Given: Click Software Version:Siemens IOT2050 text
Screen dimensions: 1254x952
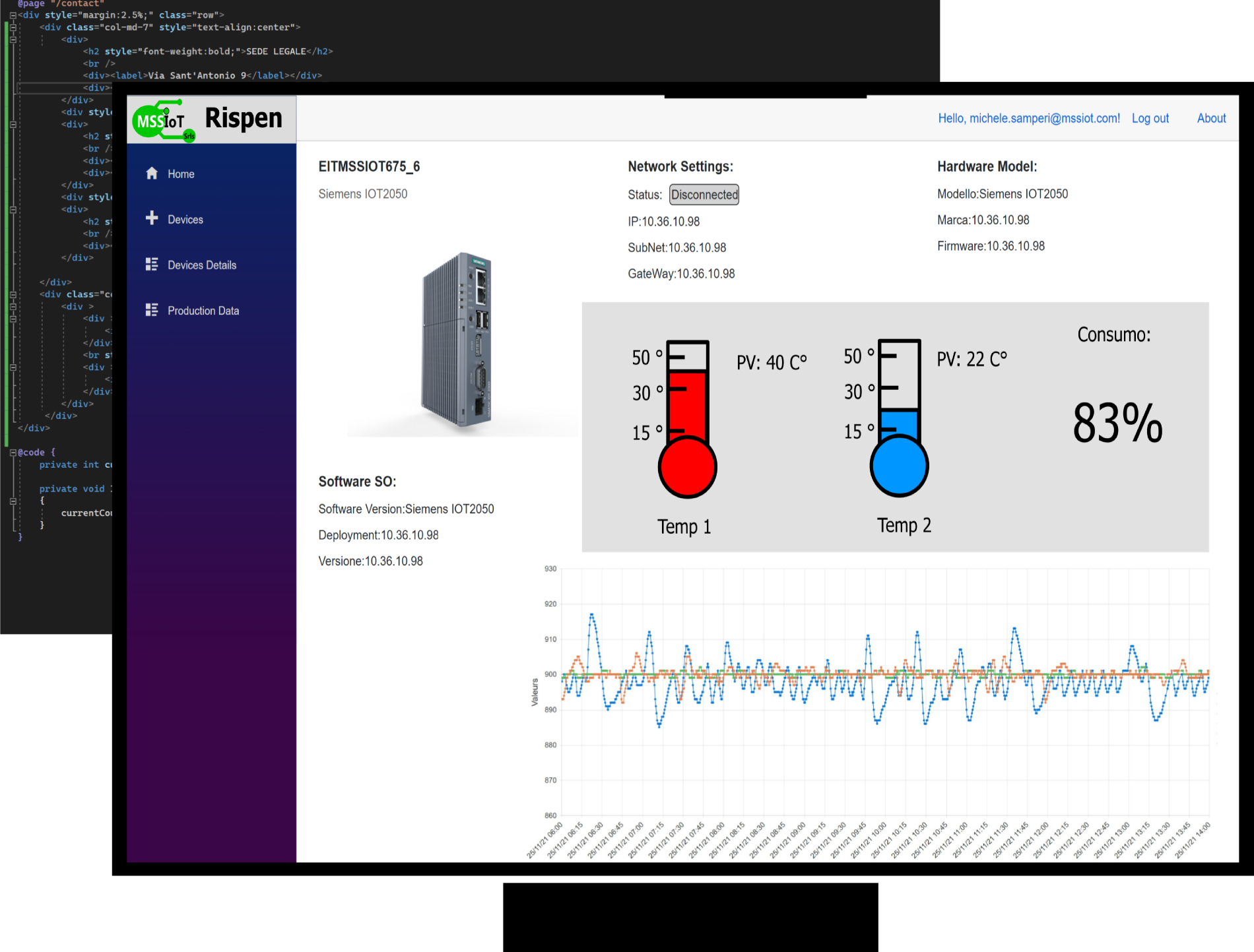Looking at the screenshot, I should [406, 509].
